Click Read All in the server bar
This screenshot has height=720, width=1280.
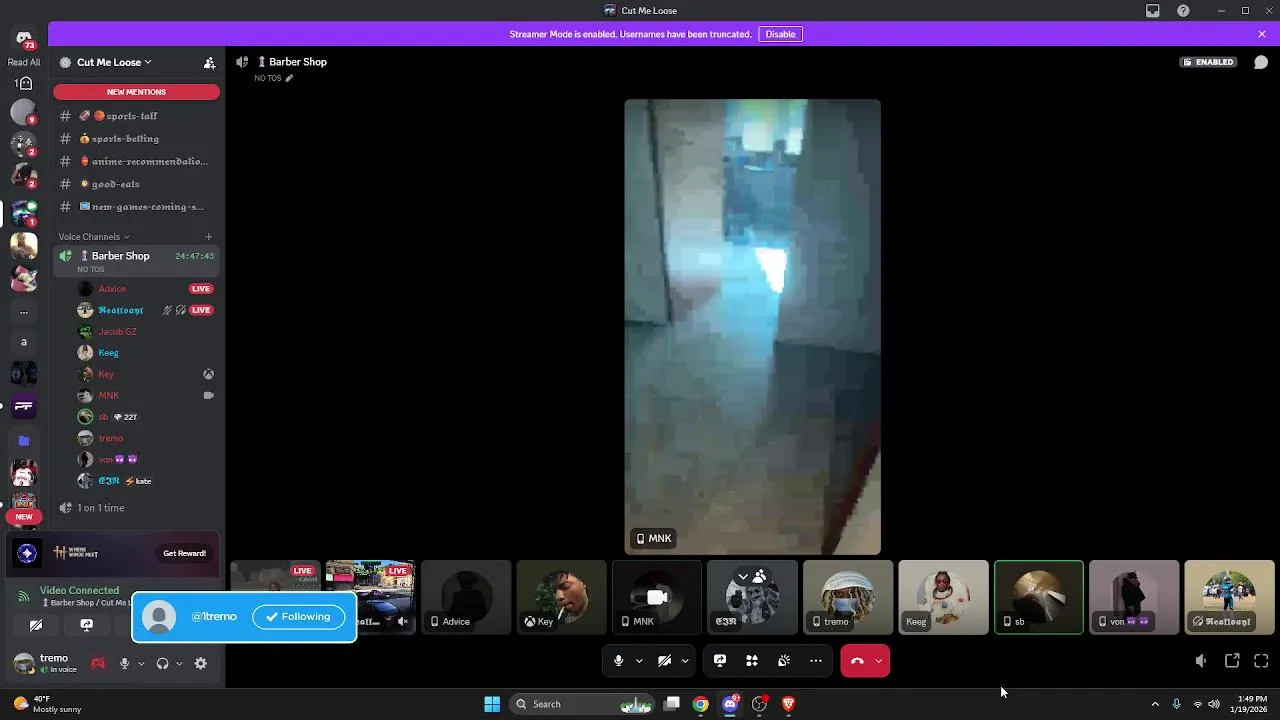[24, 62]
